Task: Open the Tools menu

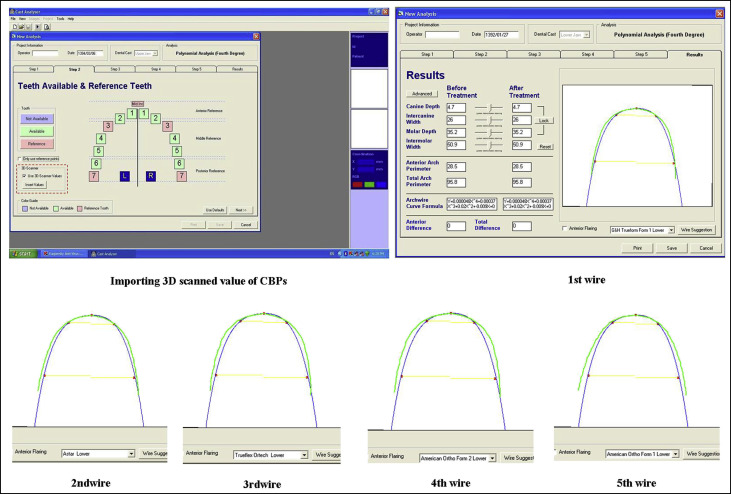Action: coord(60,18)
